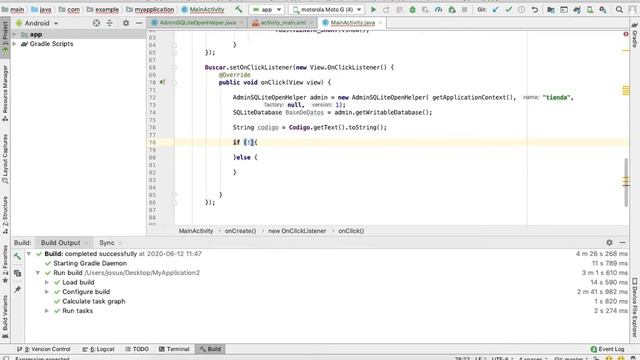
Task: Open the Android project view dropdown
Action: (37, 23)
